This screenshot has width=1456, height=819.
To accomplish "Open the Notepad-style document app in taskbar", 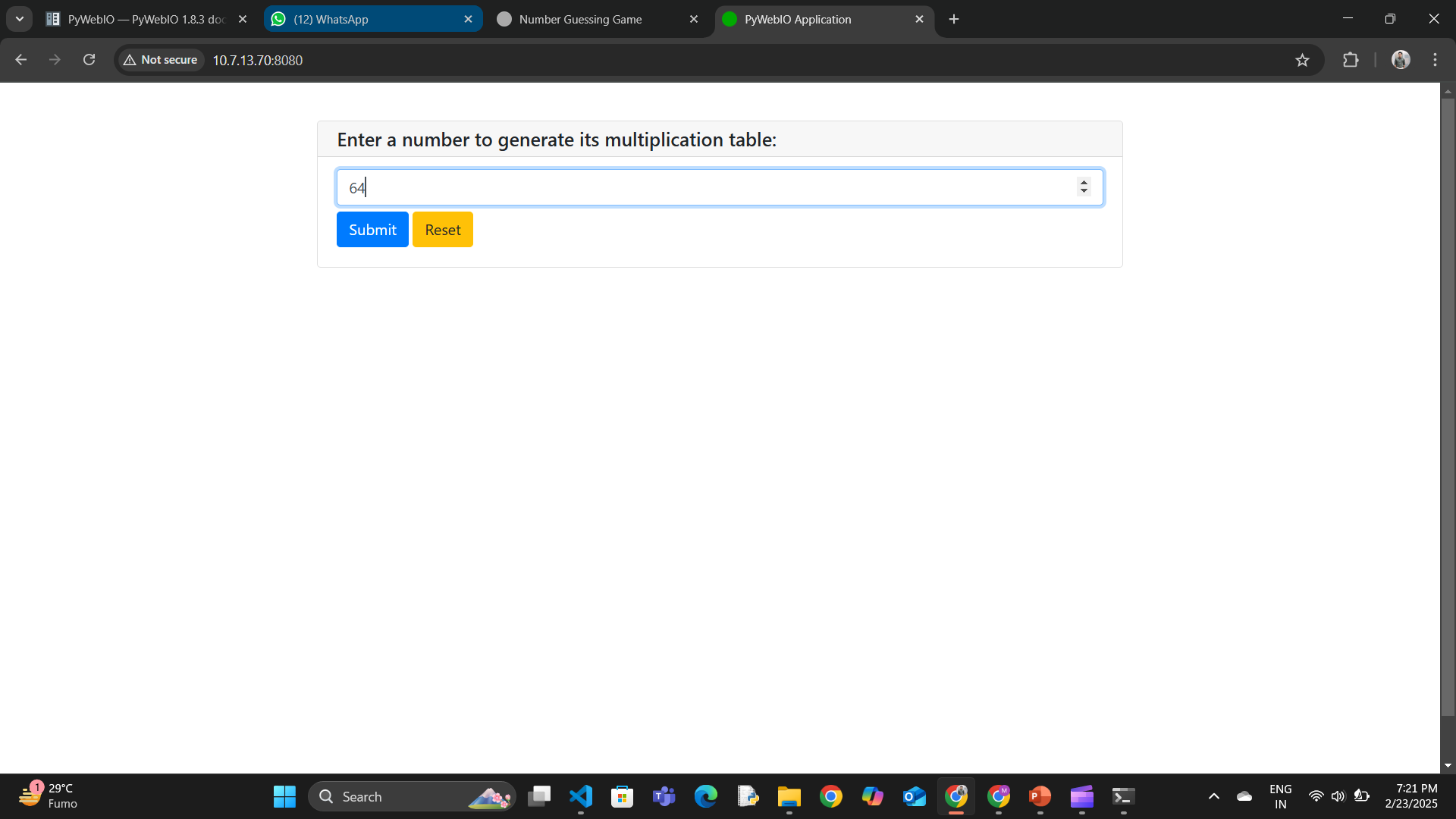I will click(748, 796).
